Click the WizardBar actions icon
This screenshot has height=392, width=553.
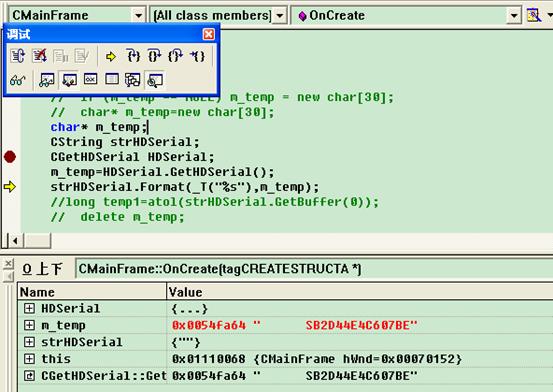coord(534,15)
